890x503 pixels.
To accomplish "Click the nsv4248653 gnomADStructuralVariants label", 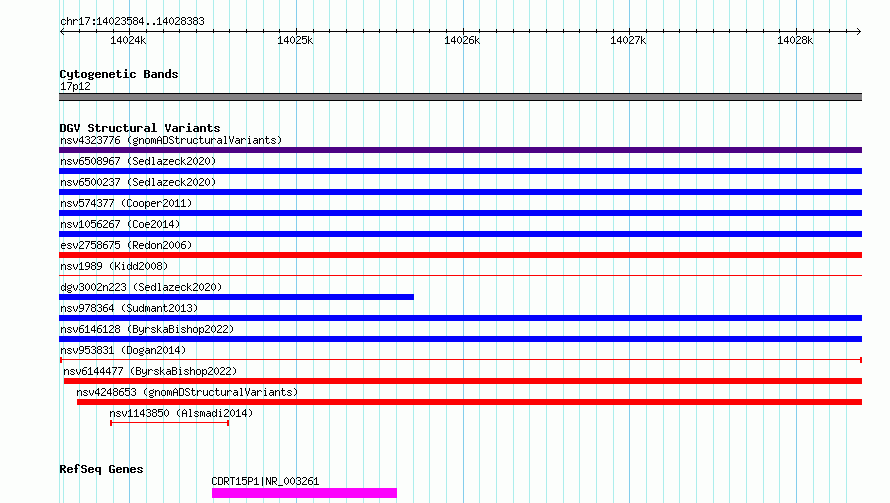I will coord(187,392).
